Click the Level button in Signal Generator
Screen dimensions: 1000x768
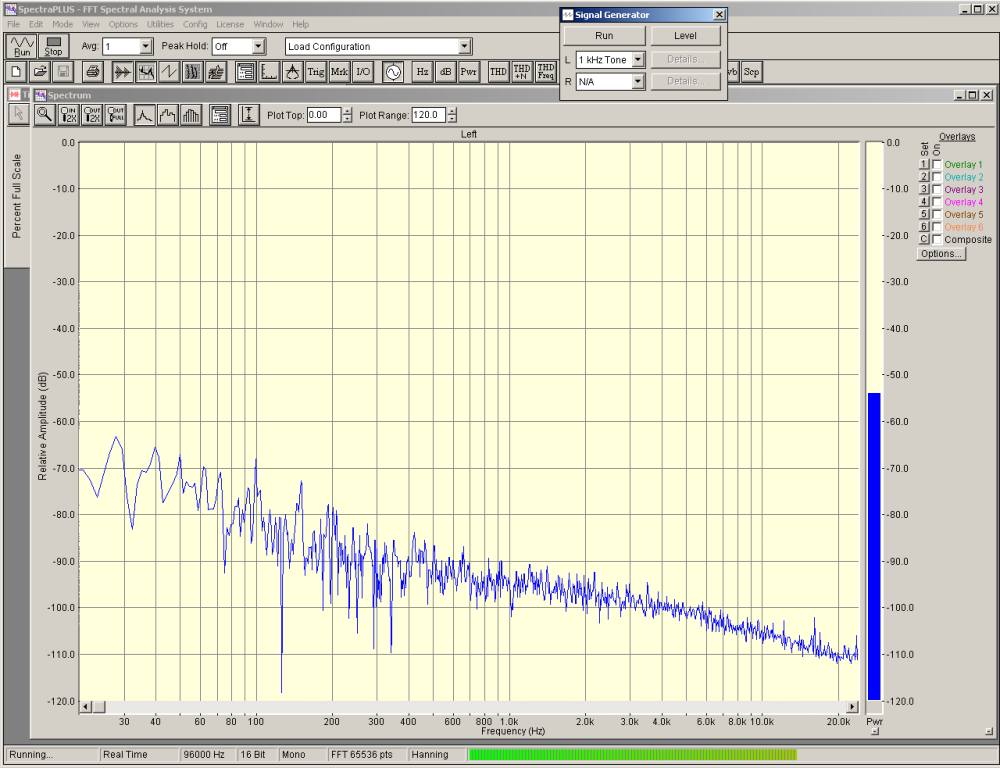(685, 35)
